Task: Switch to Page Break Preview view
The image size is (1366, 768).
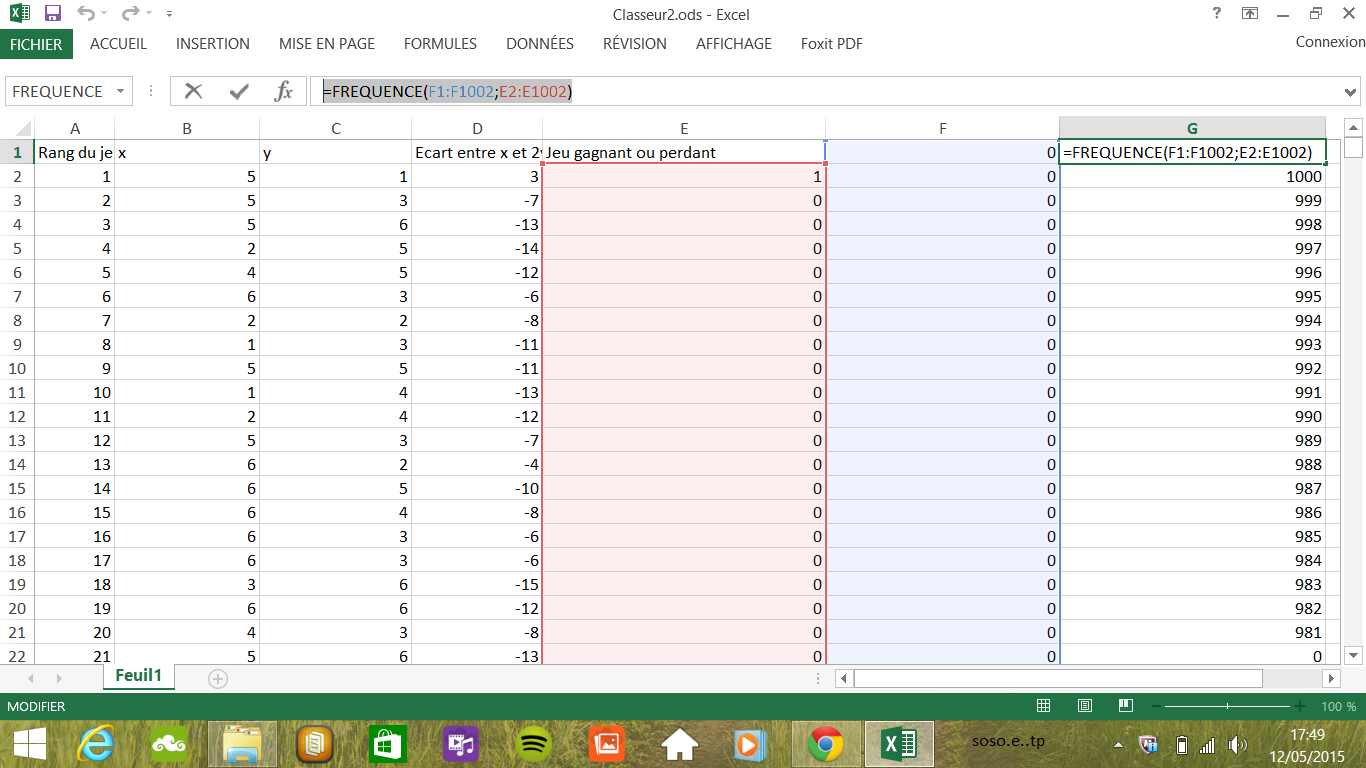Action: pos(1124,706)
